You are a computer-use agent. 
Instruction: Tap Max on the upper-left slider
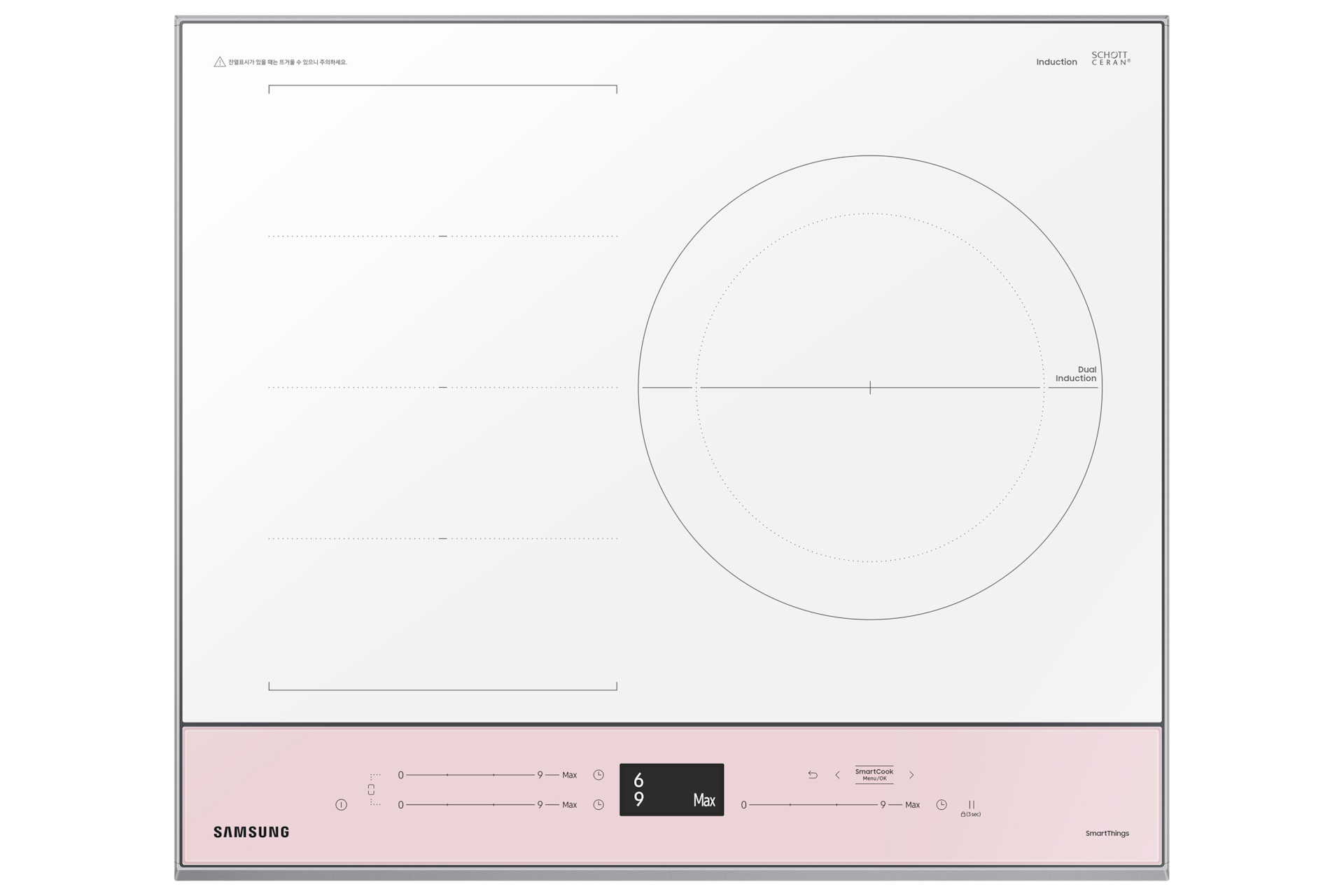click(570, 775)
